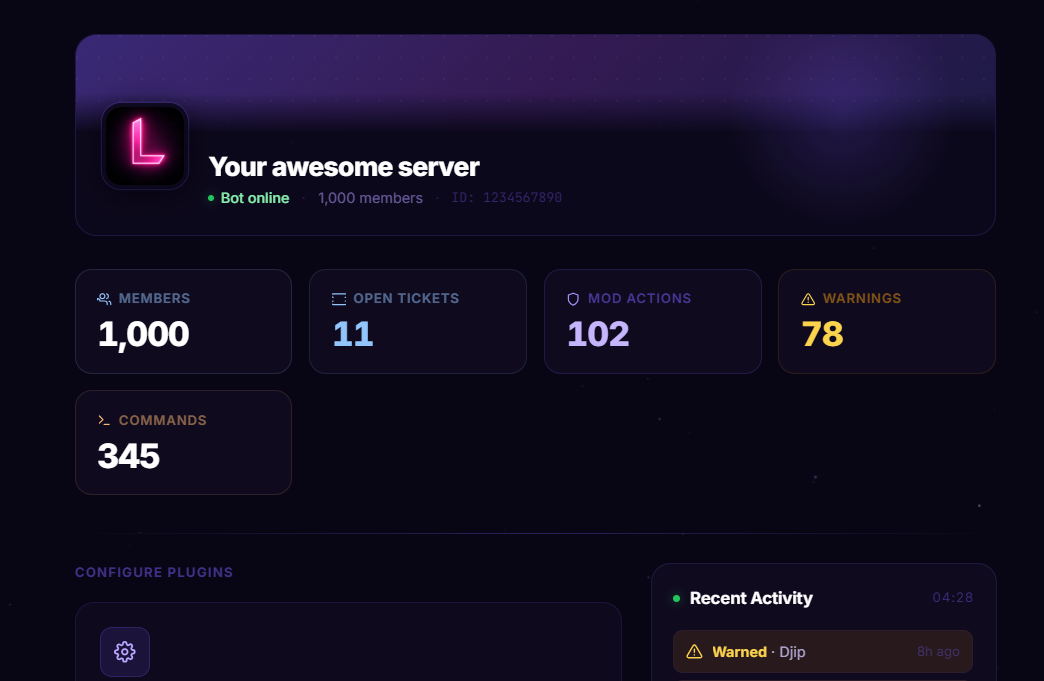Click the Warnings card label

pos(862,298)
